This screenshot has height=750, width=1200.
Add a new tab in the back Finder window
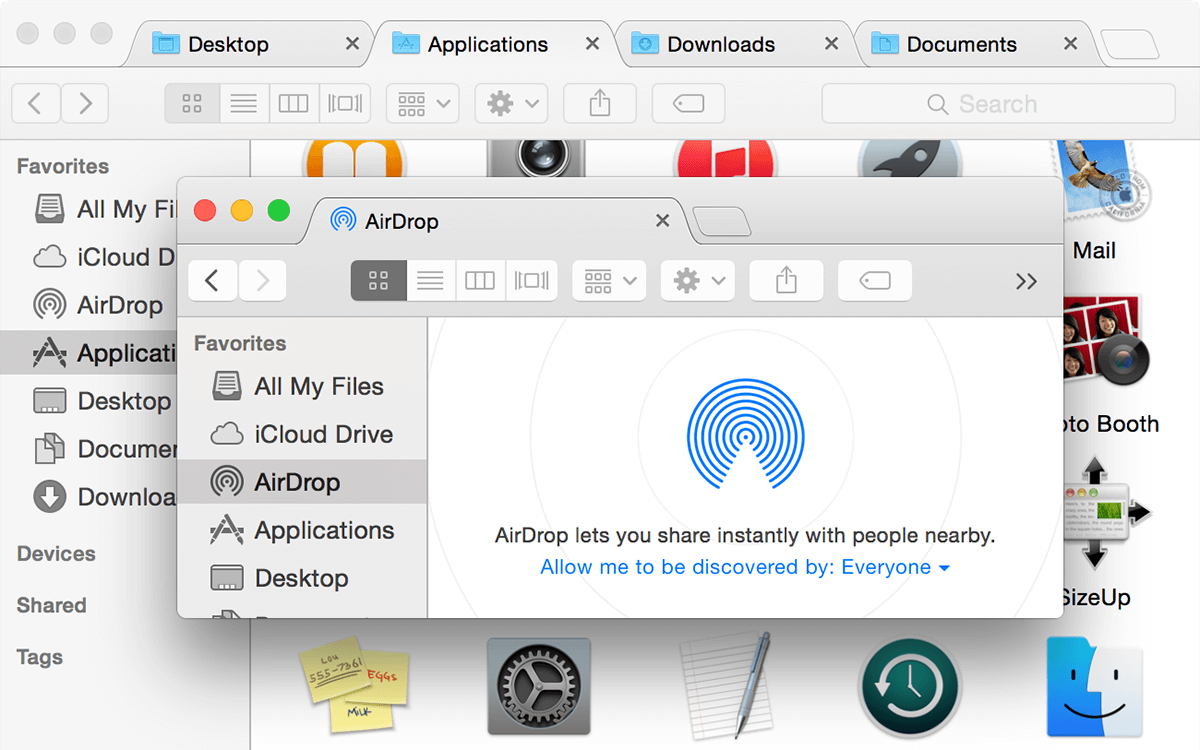click(1130, 45)
